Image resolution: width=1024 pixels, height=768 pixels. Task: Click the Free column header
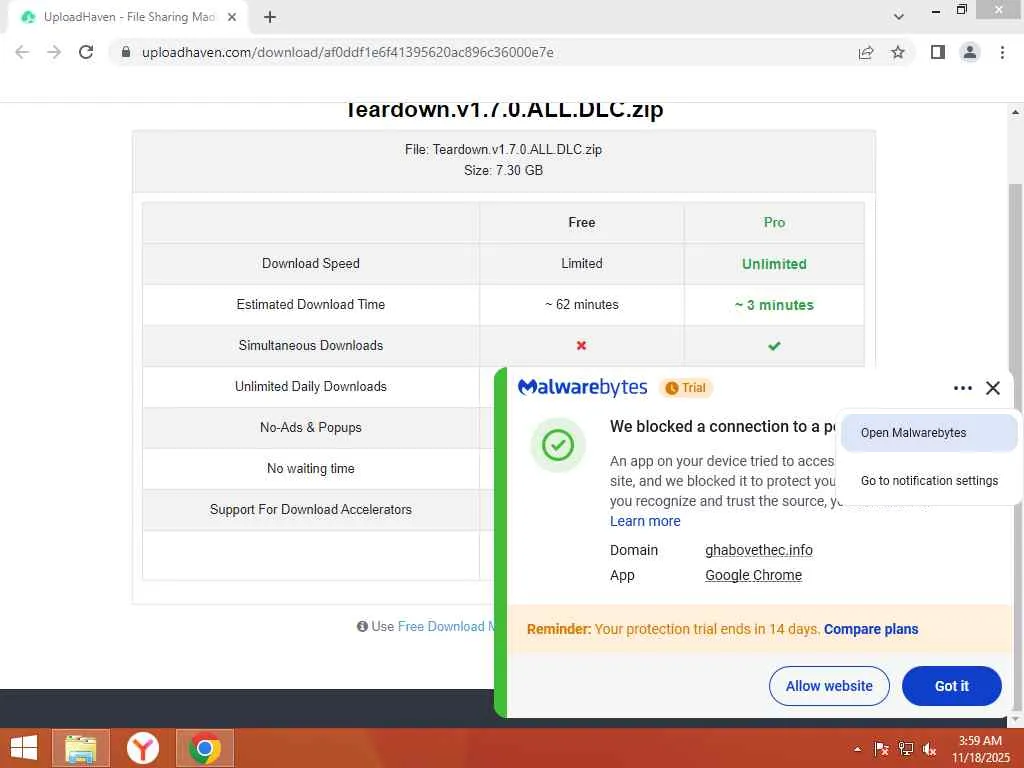(582, 223)
